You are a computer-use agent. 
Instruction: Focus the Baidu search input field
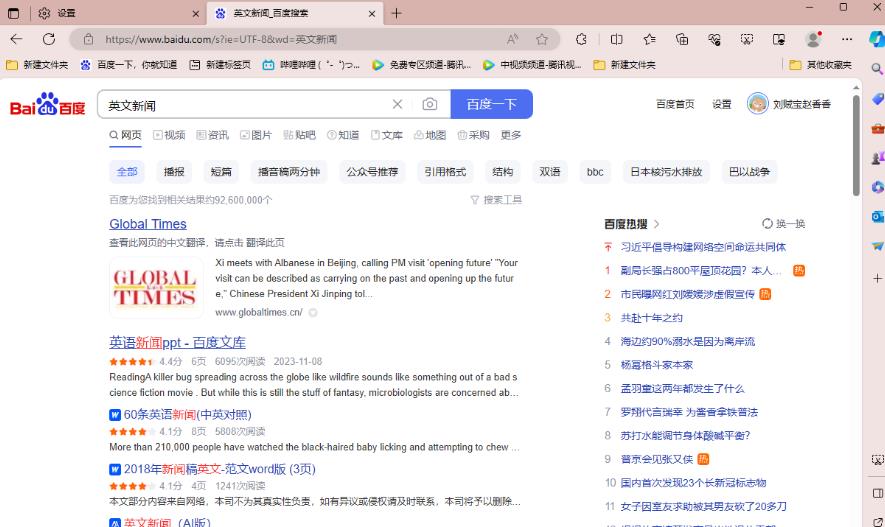[245, 105]
